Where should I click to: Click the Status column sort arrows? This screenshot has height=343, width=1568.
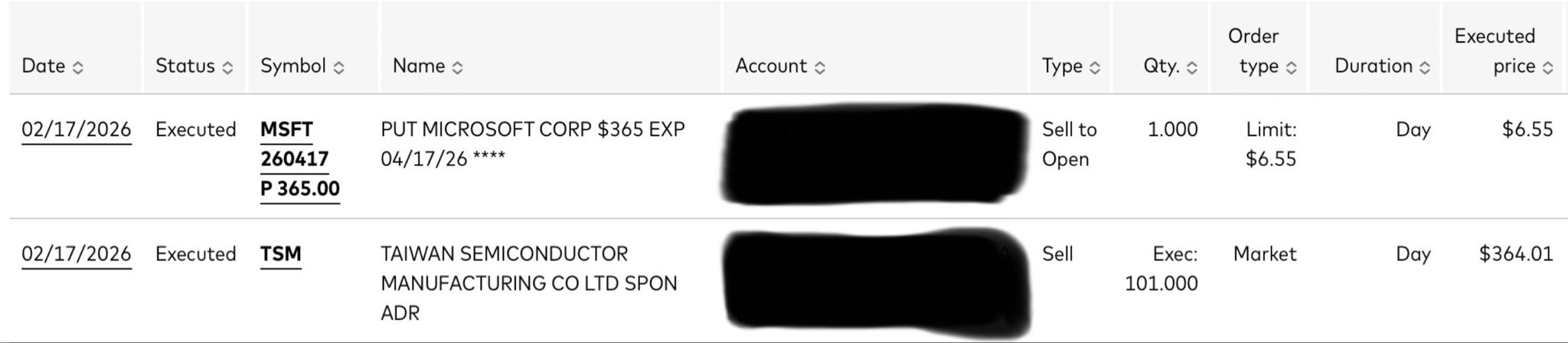(227, 67)
